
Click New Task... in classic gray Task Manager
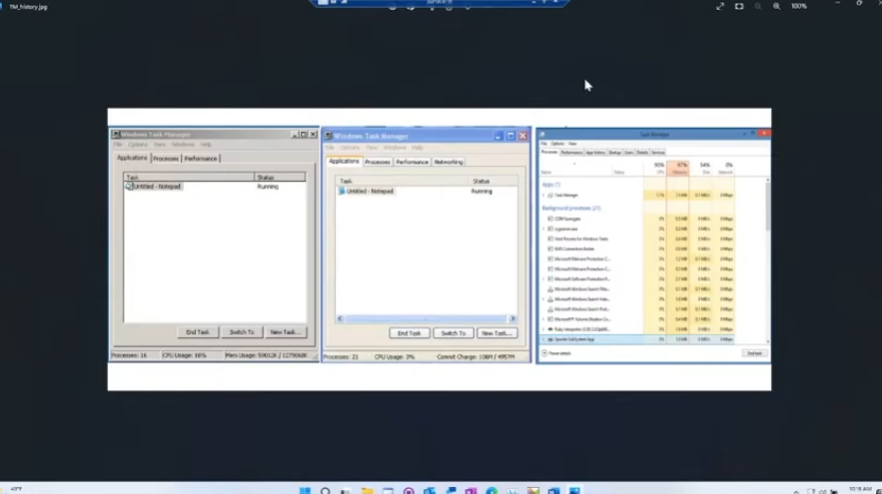(x=286, y=333)
